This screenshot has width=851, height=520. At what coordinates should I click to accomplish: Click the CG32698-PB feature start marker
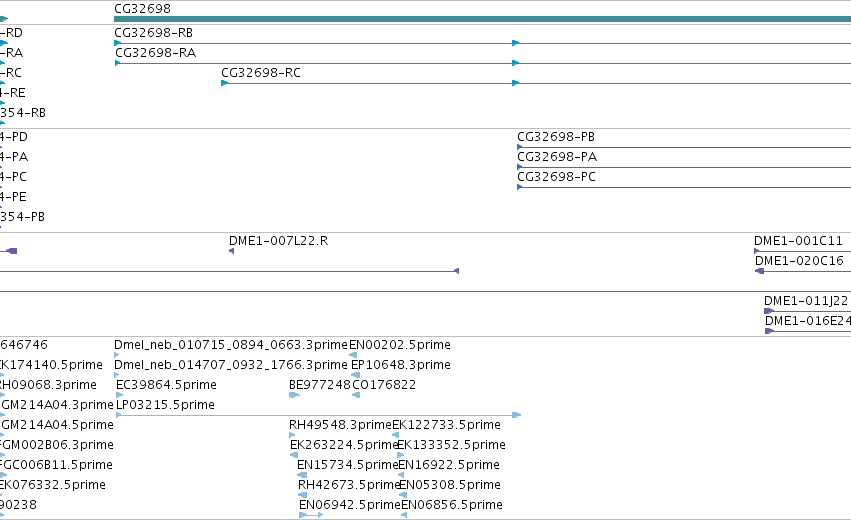coord(519,147)
